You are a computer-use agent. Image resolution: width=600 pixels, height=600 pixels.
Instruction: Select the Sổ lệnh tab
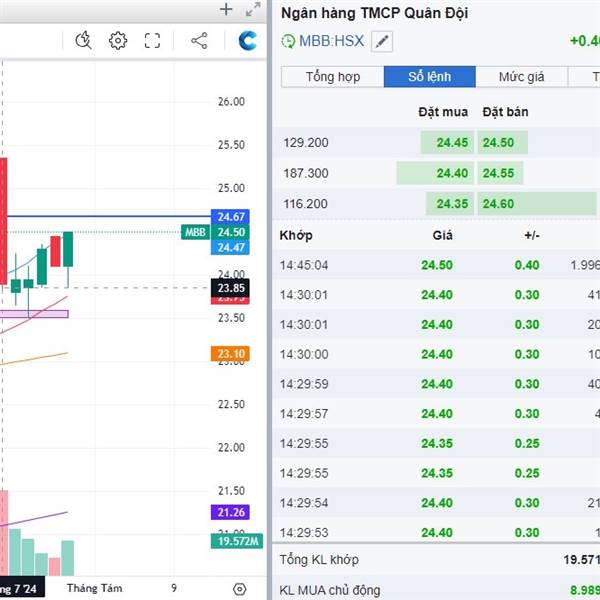pyautogui.click(x=430, y=77)
